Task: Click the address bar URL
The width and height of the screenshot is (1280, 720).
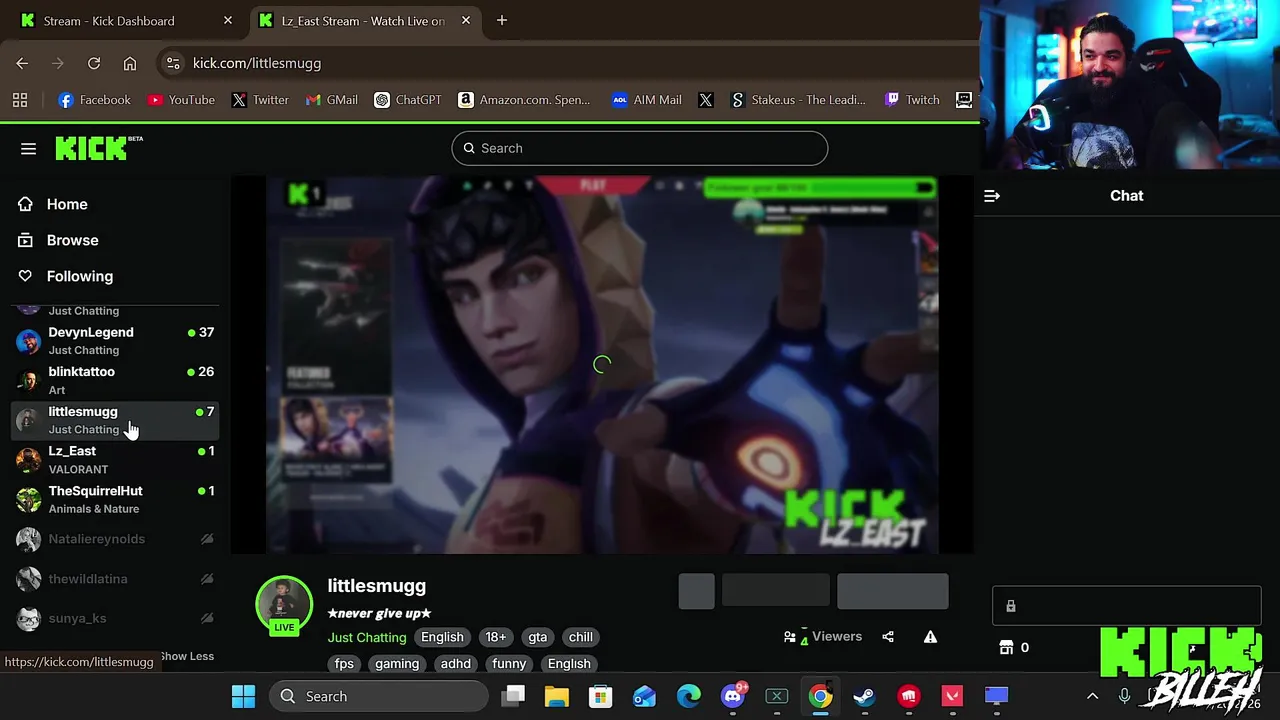Action: (x=257, y=63)
